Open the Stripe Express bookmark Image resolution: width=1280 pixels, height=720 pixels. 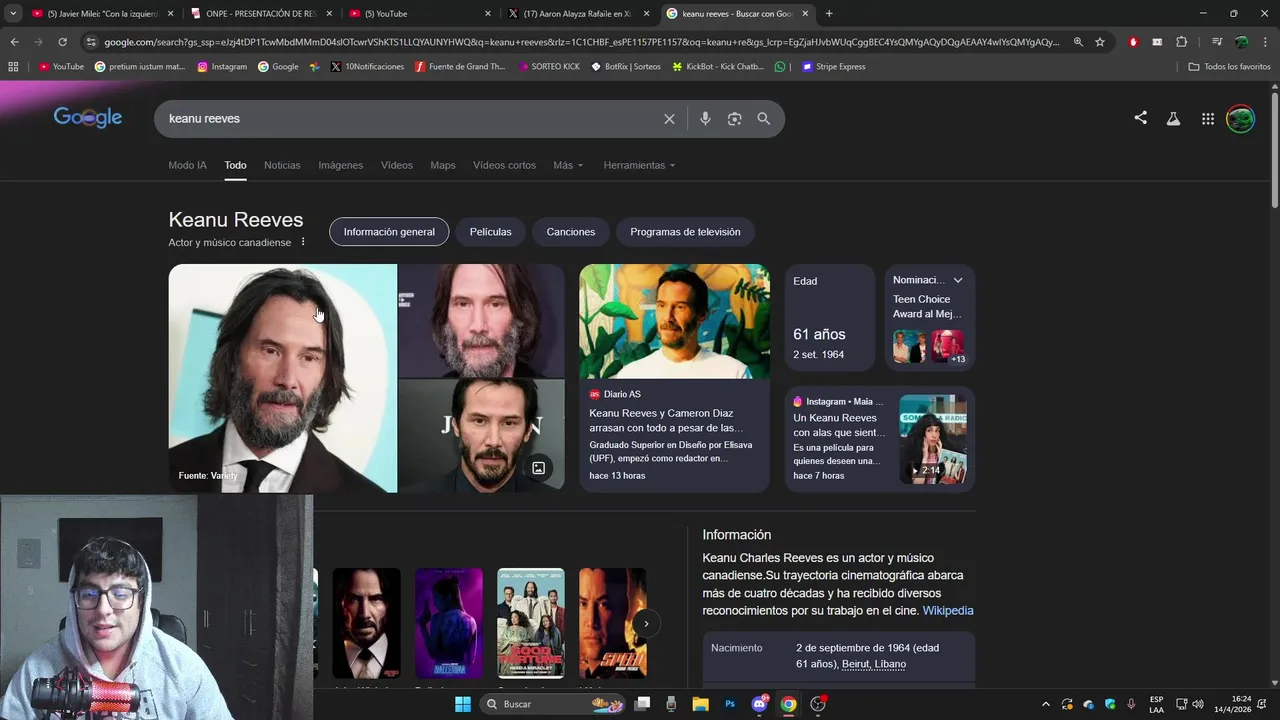click(834, 67)
